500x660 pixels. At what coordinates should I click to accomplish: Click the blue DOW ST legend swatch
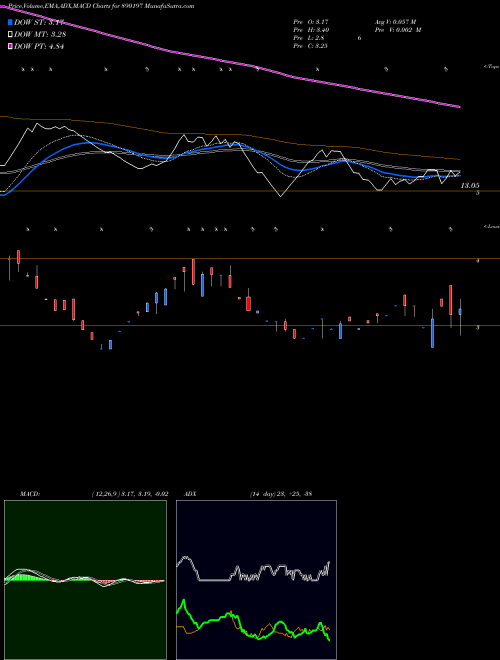pos(11,22)
